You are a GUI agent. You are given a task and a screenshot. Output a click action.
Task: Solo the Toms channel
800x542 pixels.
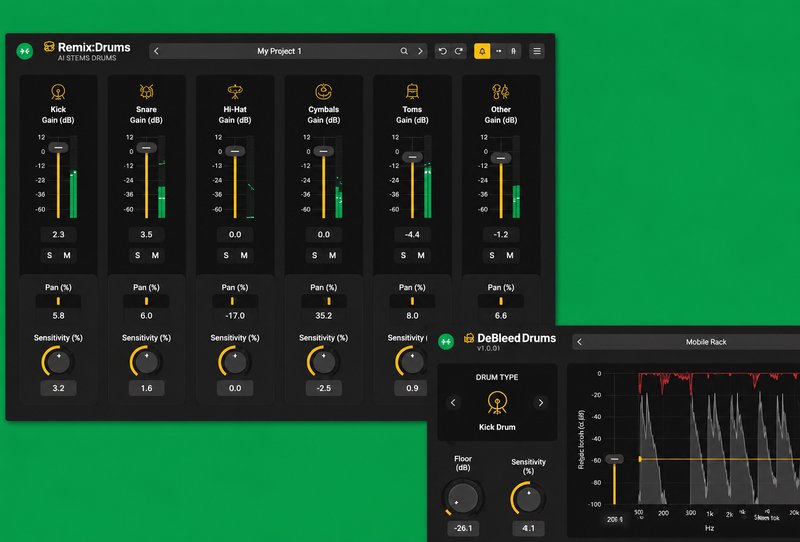tap(403, 255)
